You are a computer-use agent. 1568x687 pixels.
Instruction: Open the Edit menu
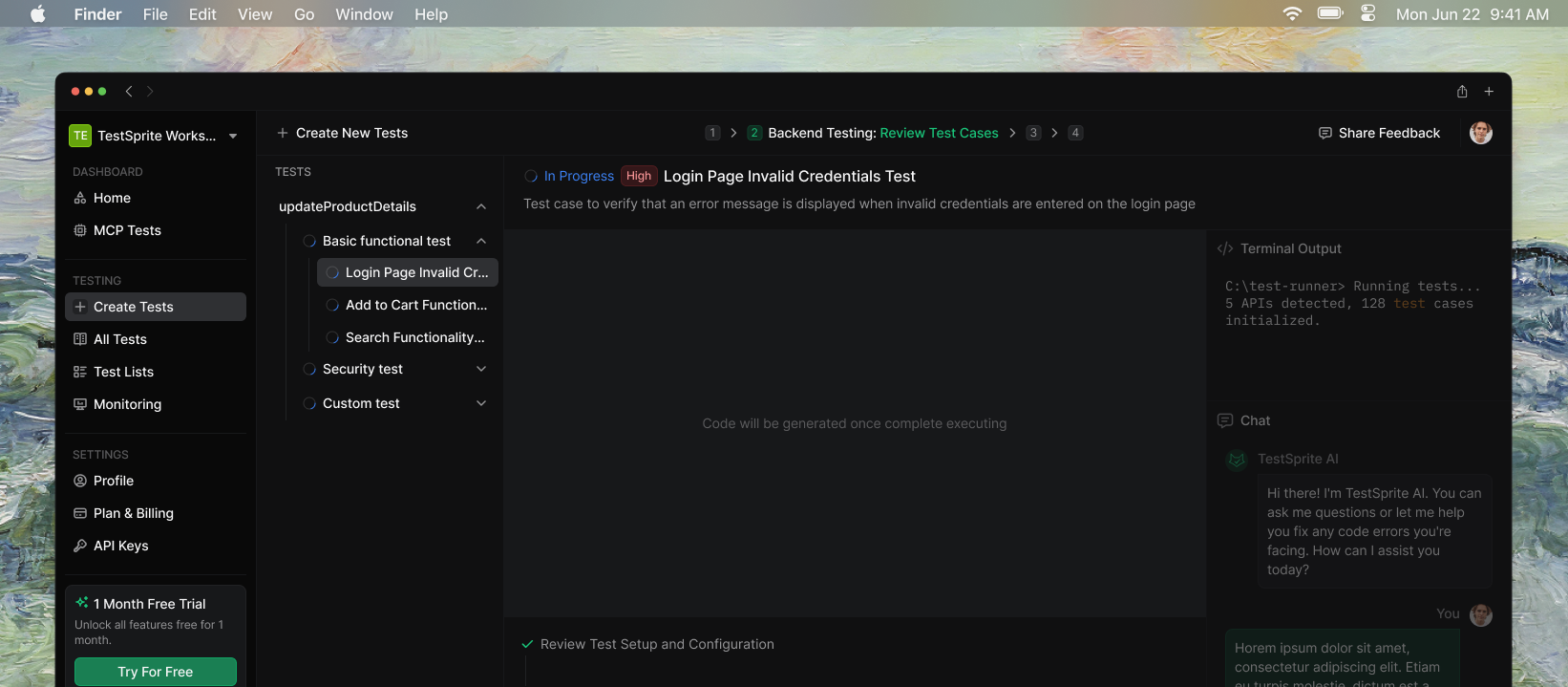[x=202, y=14]
